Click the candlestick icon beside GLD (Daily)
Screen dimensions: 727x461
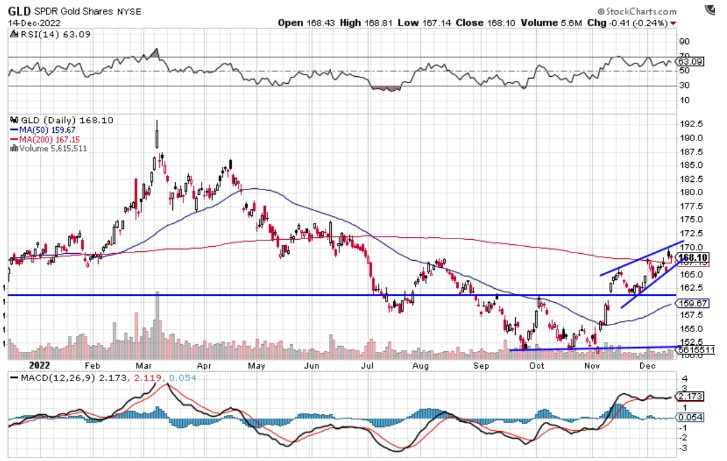[x=13, y=120]
